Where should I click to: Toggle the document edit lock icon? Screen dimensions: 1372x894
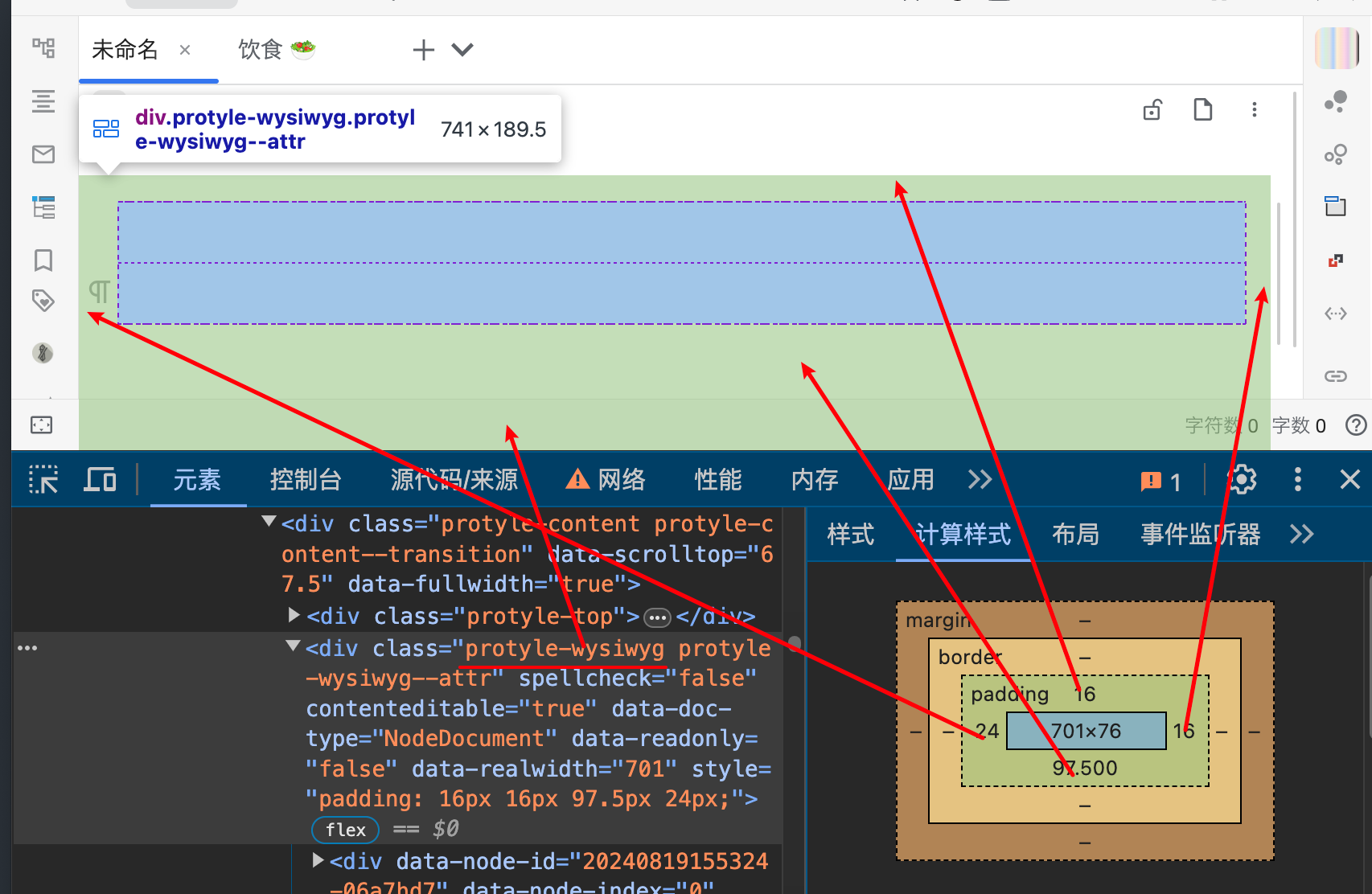(x=1152, y=109)
